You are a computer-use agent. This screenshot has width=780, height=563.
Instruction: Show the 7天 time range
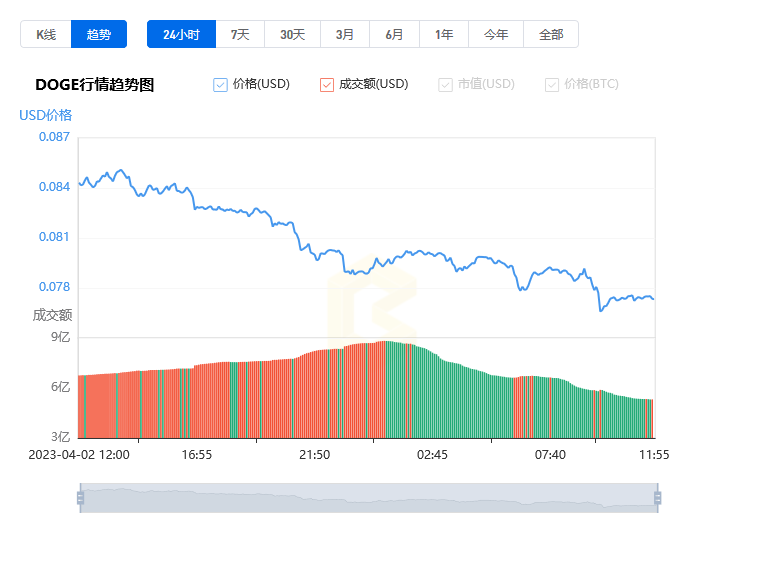point(240,34)
